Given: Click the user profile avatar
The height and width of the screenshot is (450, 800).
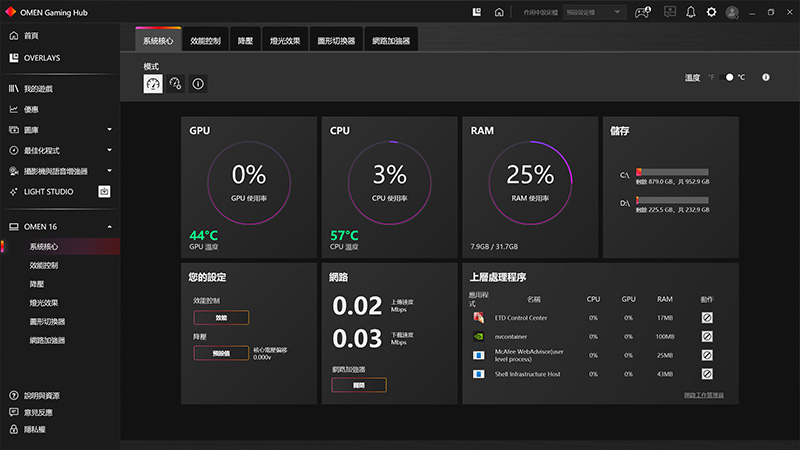Looking at the screenshot, I should tap(733, 12).
